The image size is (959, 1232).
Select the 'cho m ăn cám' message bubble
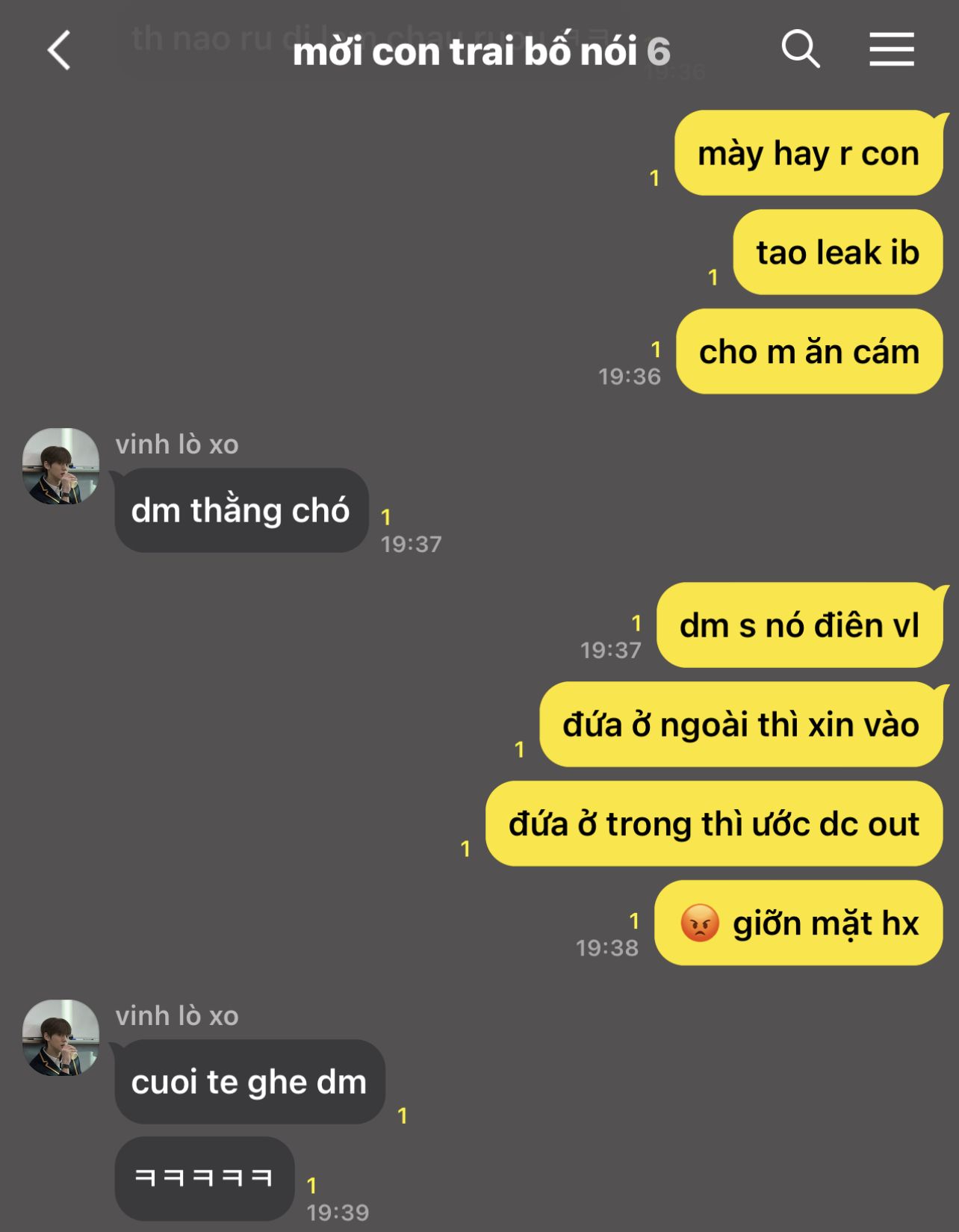tap(810, 351)
